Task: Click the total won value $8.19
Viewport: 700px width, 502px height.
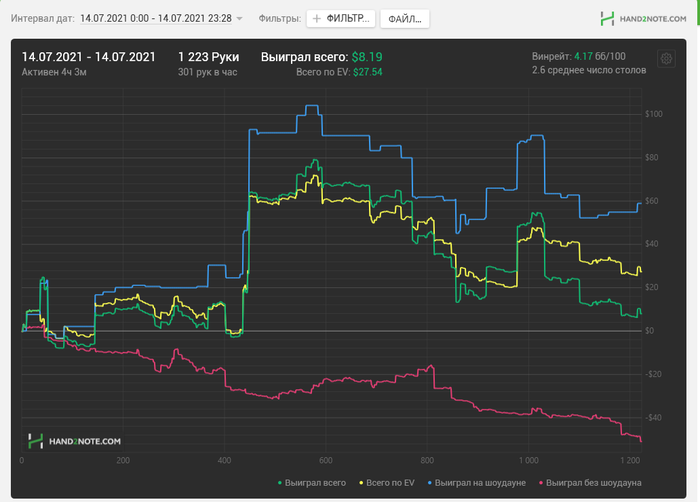Action: click(x=367, y=57)
